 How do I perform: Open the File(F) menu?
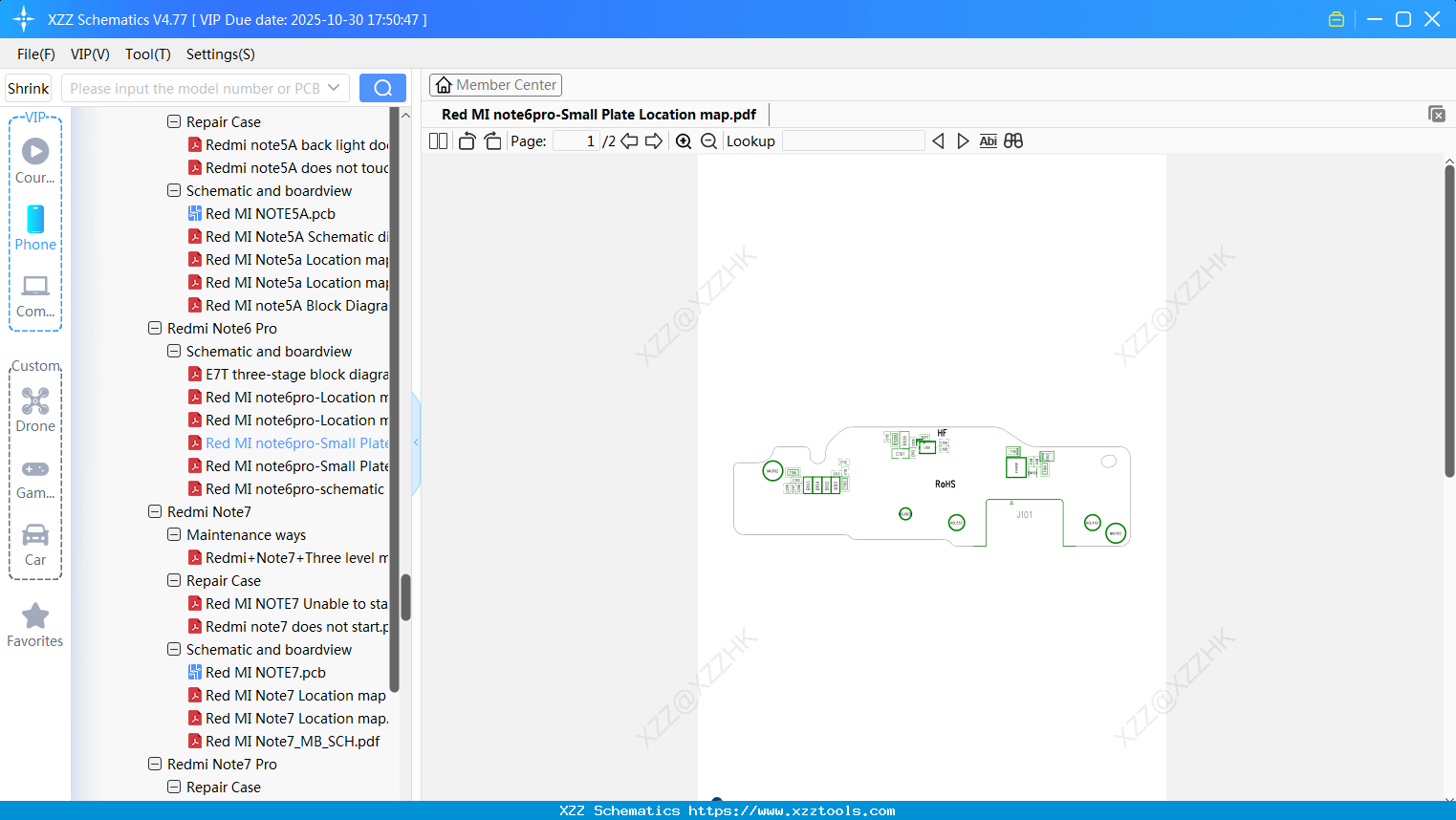36,54
